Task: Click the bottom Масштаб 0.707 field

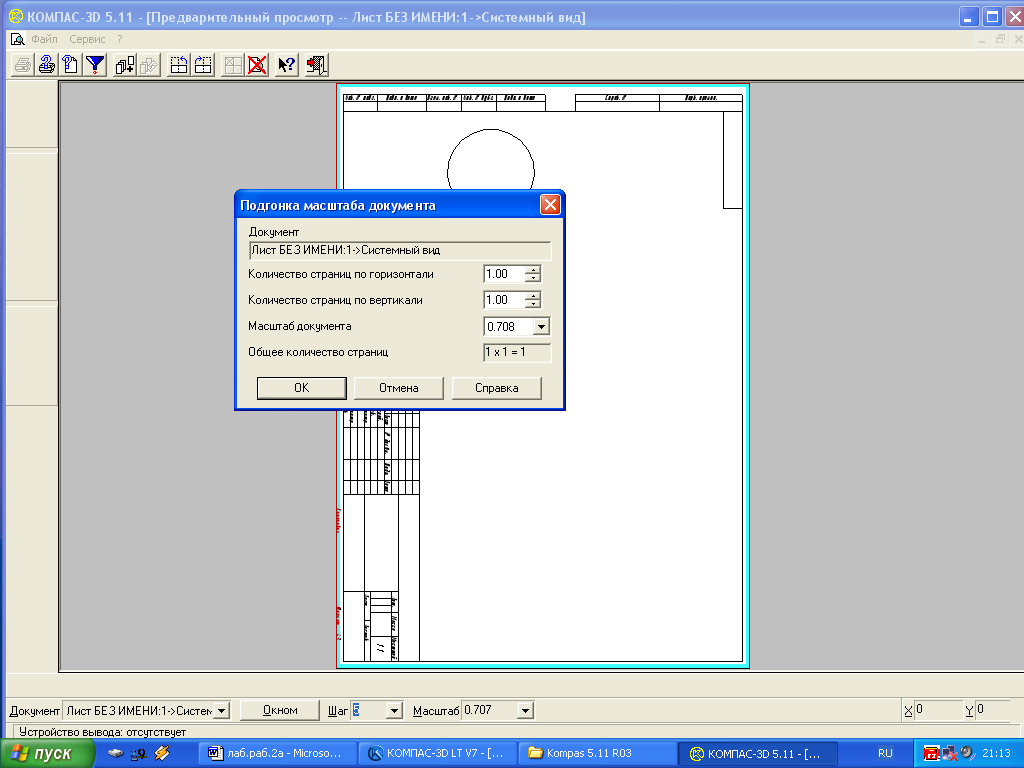Action: [490, 711]
